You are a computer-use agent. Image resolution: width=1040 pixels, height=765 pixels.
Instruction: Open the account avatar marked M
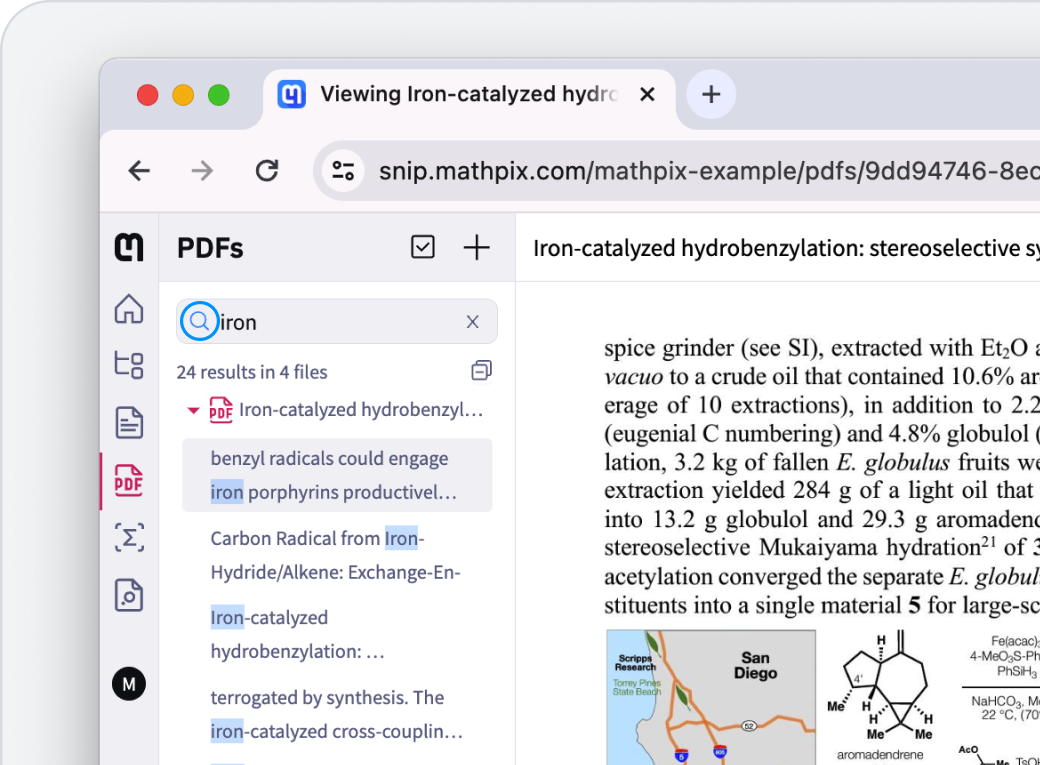click(129, 684)
